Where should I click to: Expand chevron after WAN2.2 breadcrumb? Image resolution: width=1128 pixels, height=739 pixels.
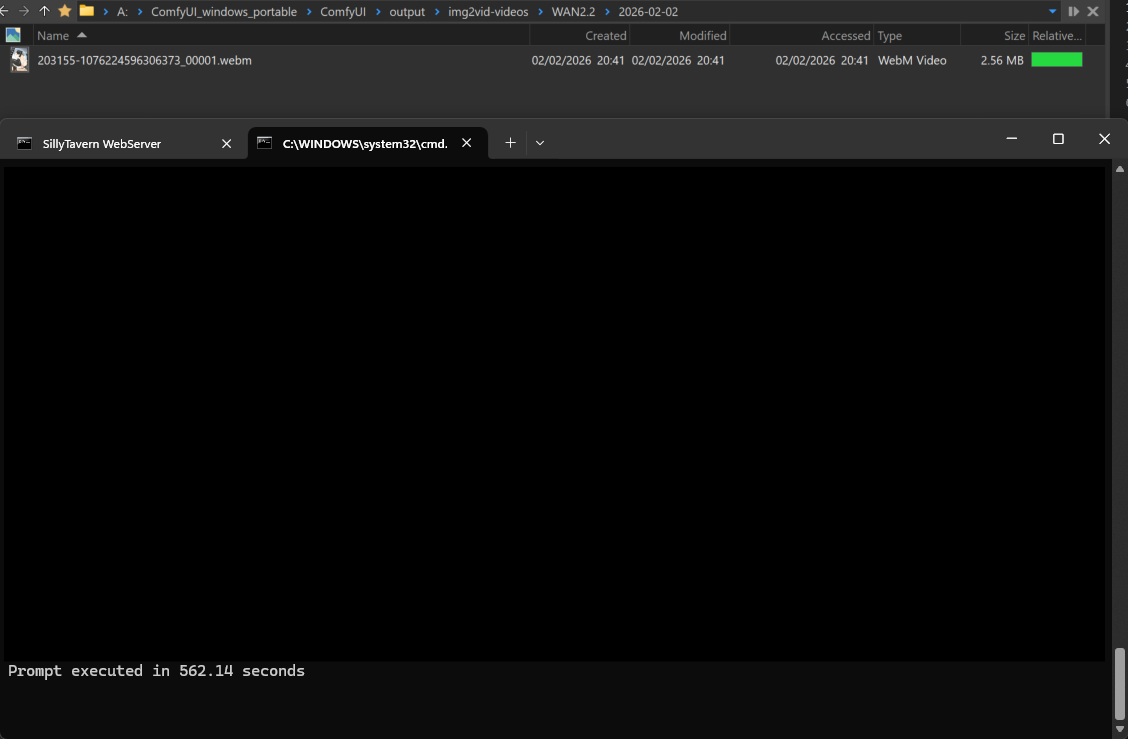click(607, 12)
